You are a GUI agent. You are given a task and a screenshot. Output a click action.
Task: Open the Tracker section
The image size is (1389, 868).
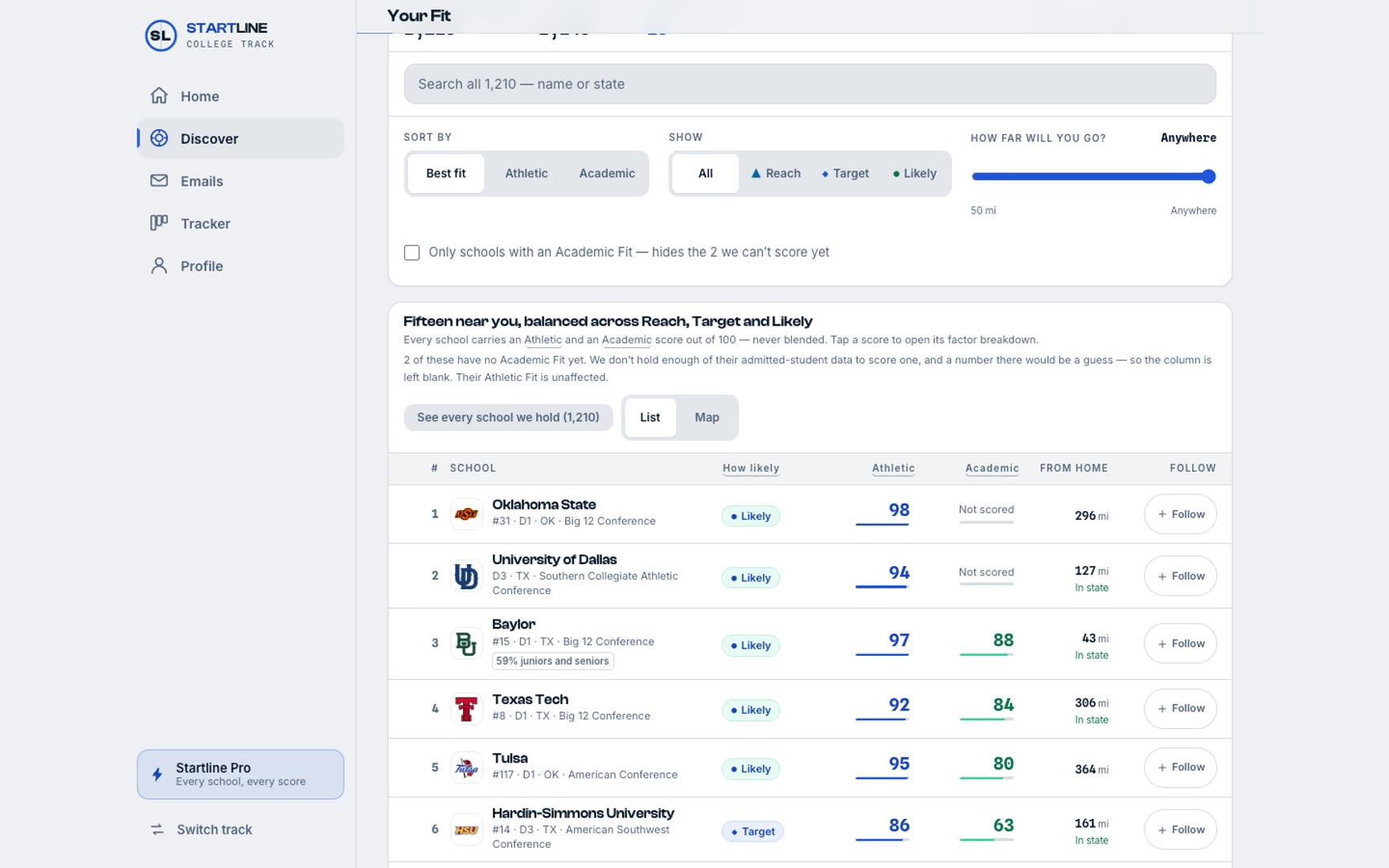pyautogui.click(x=241, y=224)
